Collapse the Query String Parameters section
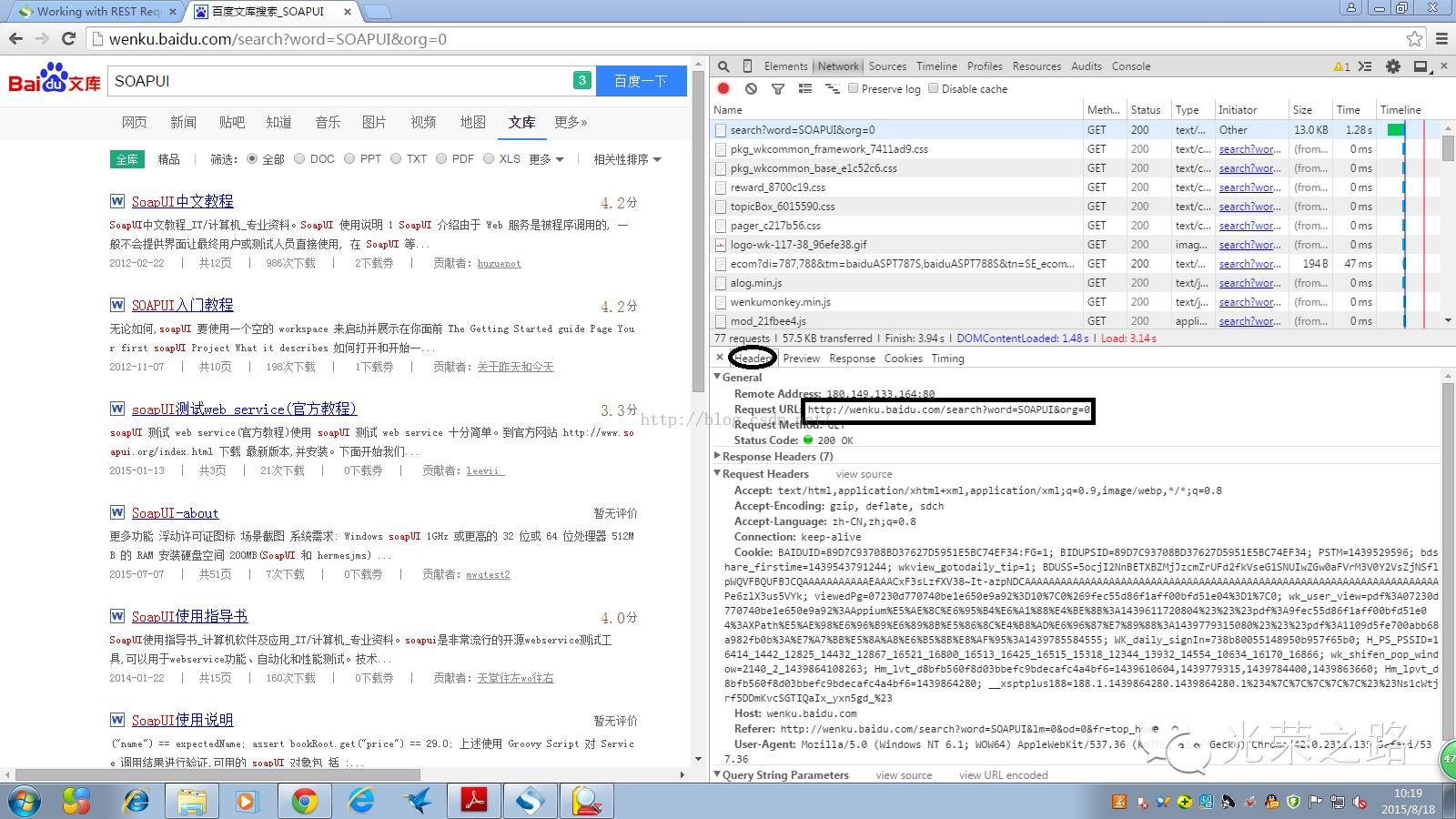The image size is (1456, 819). 717,774
